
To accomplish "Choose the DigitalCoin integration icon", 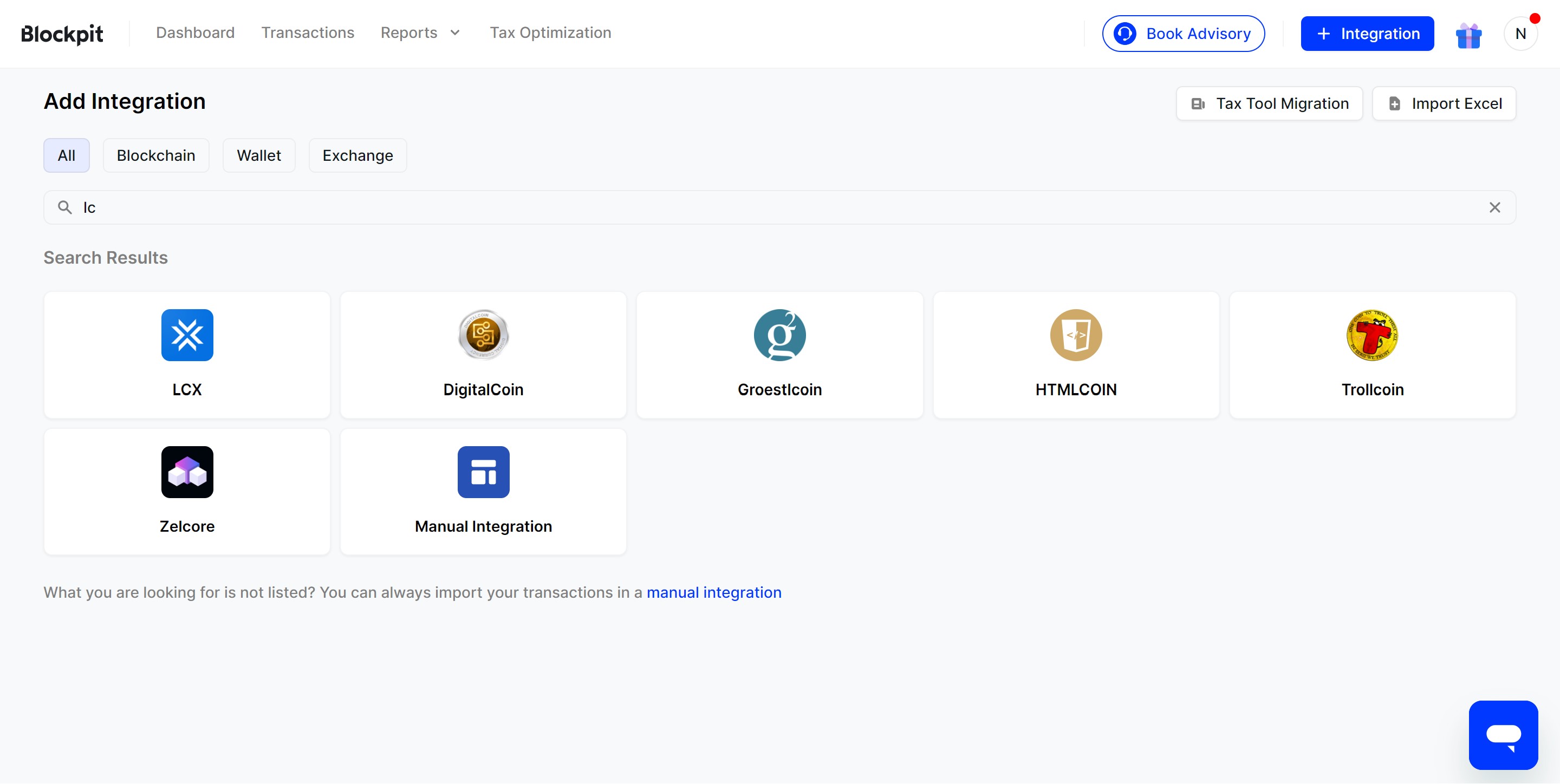I will click(x=483, y=335).
